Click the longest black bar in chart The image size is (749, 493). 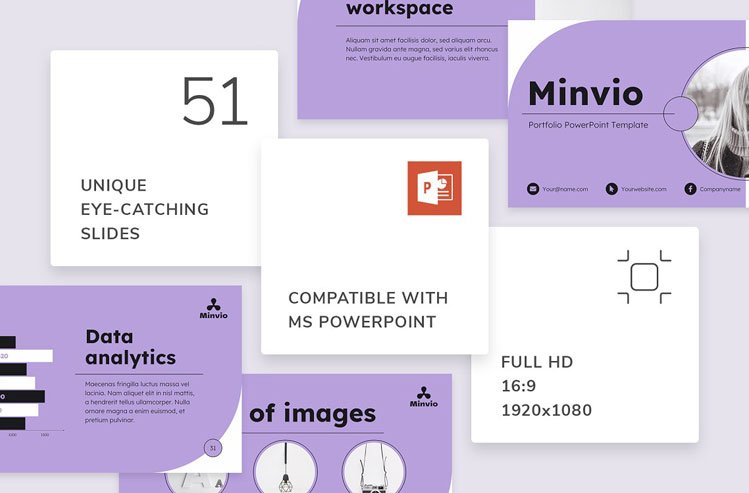(x=22, y=397)
